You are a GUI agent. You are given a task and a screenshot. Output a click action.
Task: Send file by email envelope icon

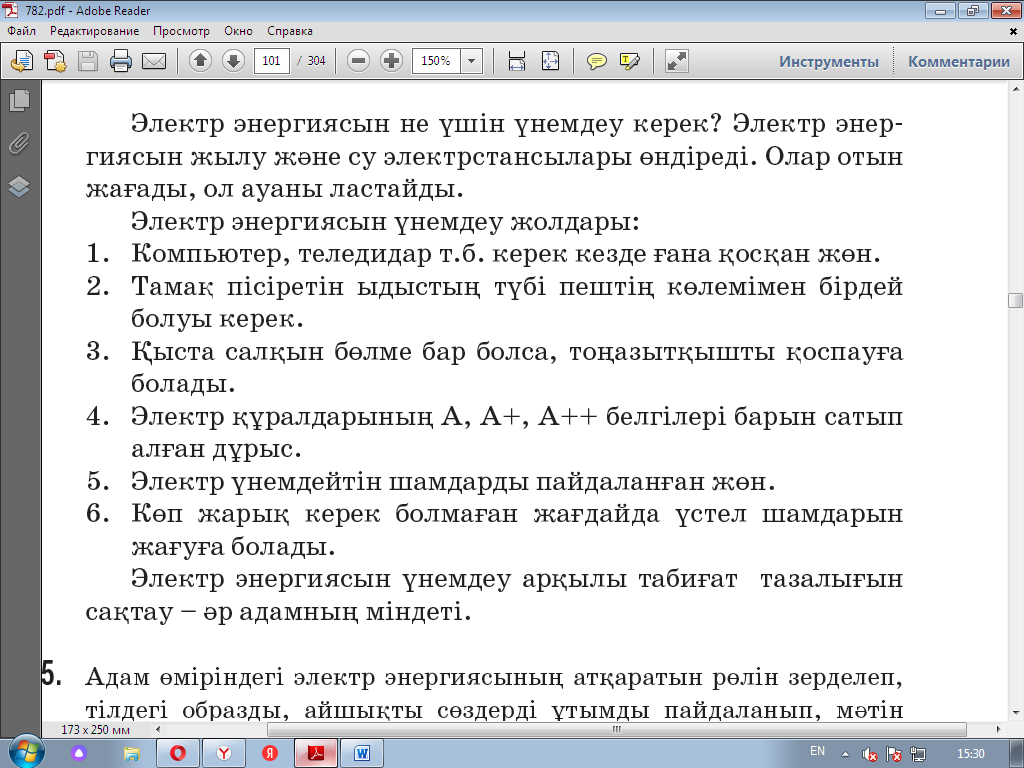coord(154,61)
